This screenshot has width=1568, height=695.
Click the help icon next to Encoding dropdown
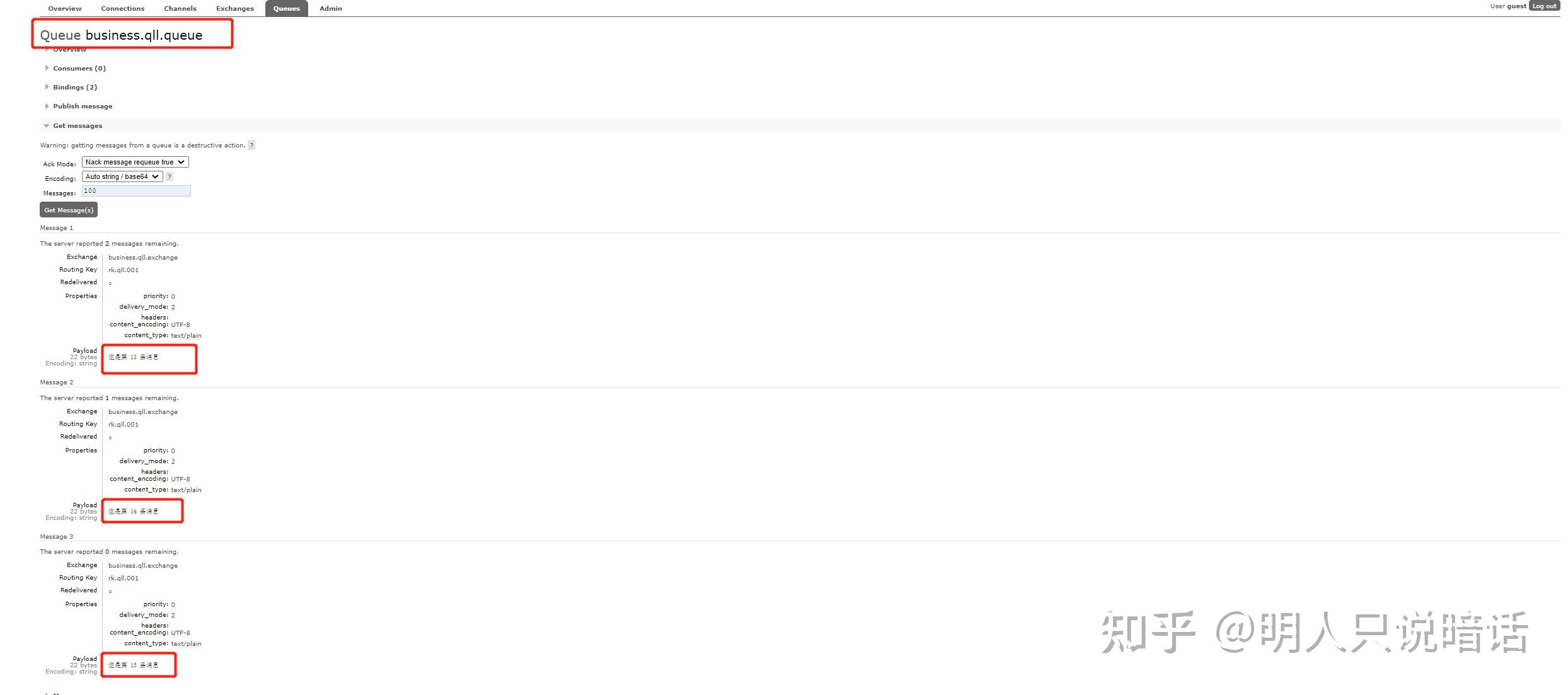click(x=169, y=177)
